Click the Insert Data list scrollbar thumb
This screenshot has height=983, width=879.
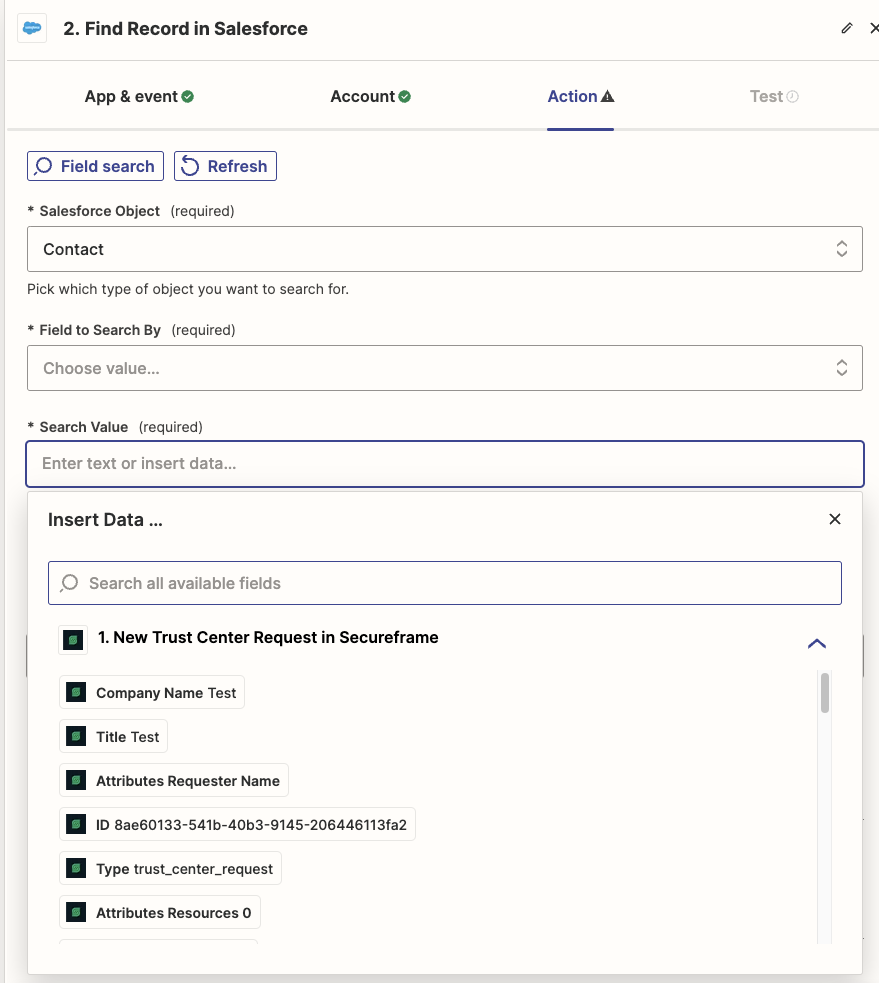(x=824, y=693)
